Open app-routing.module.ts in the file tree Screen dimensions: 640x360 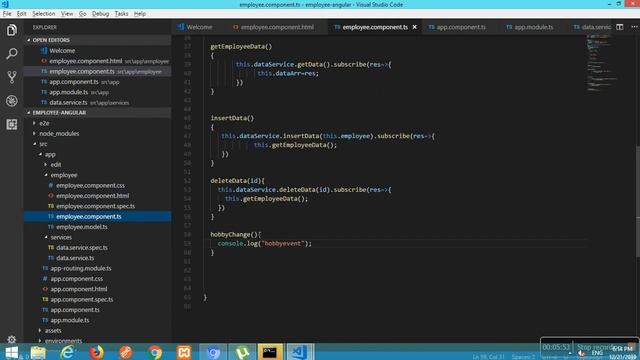click(81, 269)
